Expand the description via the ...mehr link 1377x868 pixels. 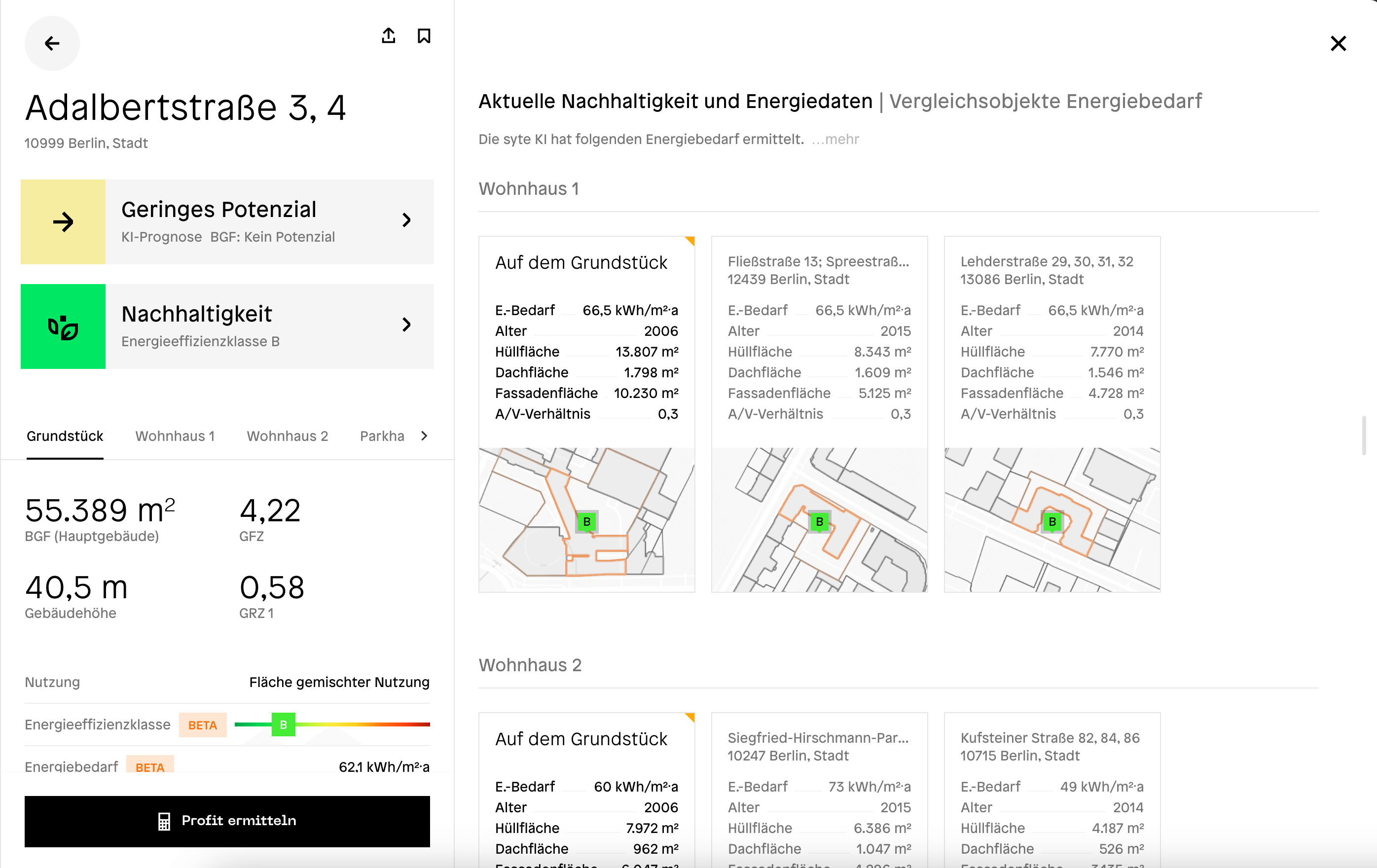coord(836,140)
